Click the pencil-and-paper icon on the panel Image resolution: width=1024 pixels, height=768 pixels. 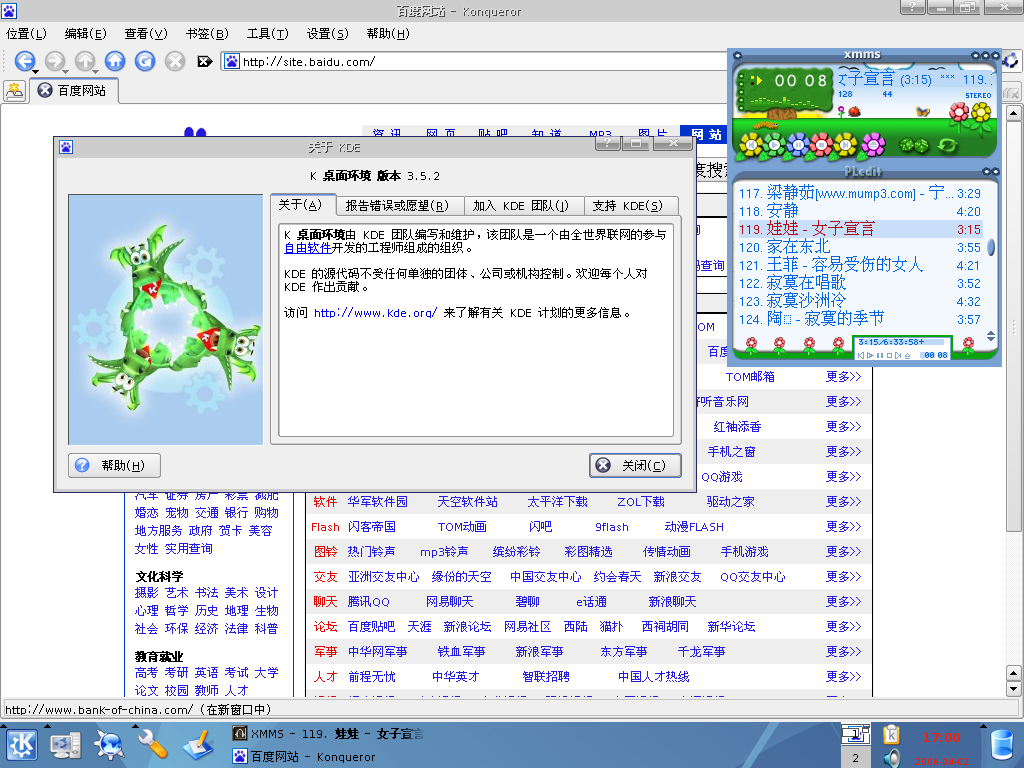pyautogui.click(x=197, y=744)
